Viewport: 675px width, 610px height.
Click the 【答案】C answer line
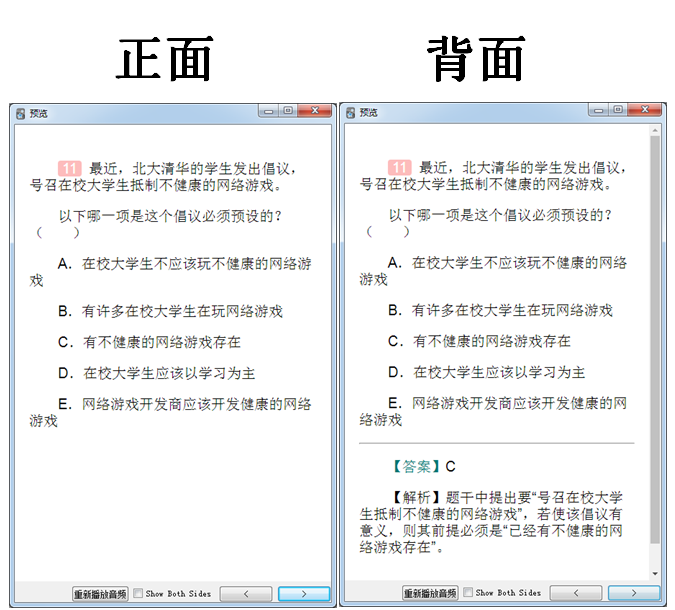click(x=423, y=466)
